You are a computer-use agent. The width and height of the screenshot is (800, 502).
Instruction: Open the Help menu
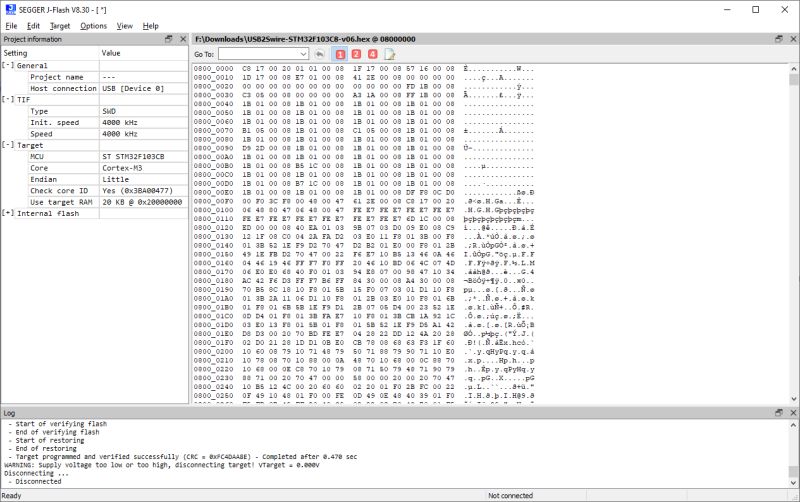click(151, 26)
